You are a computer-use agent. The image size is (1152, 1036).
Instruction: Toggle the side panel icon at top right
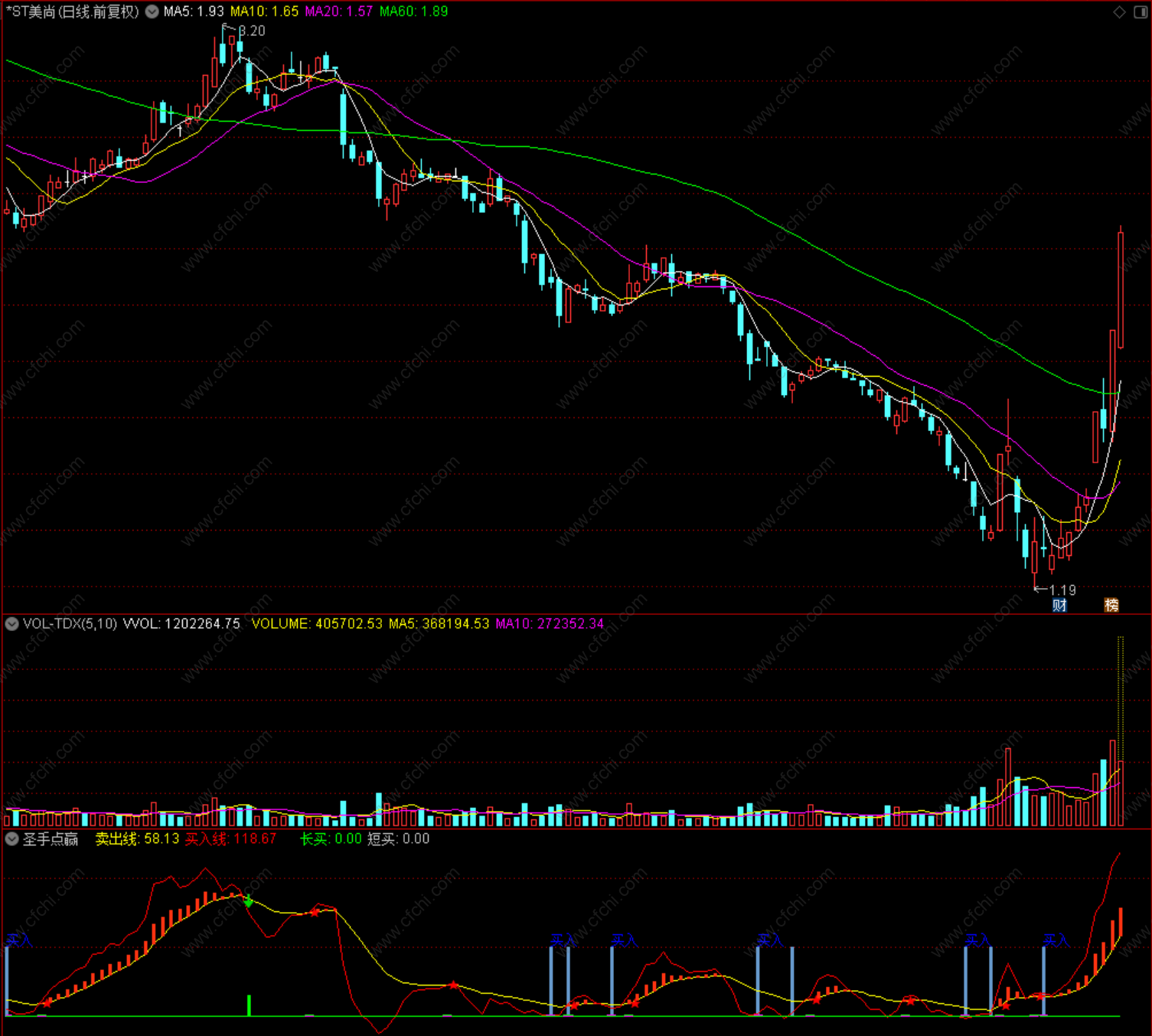pos(1139,11)
